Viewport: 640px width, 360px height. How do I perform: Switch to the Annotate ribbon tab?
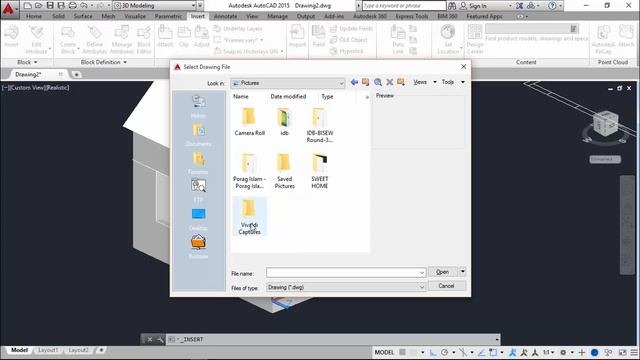225,16
